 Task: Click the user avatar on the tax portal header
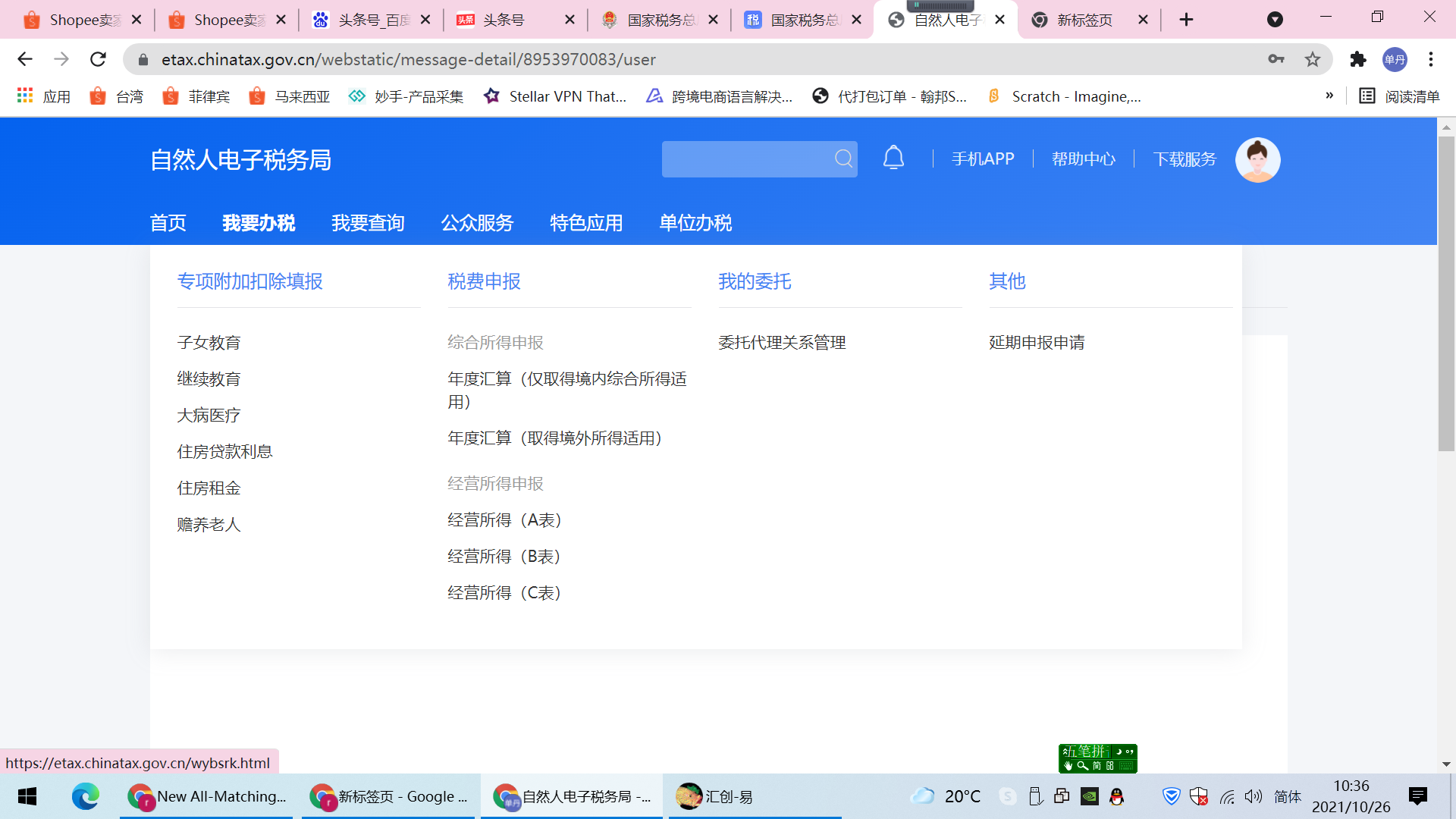click(x=1257, y=159)
